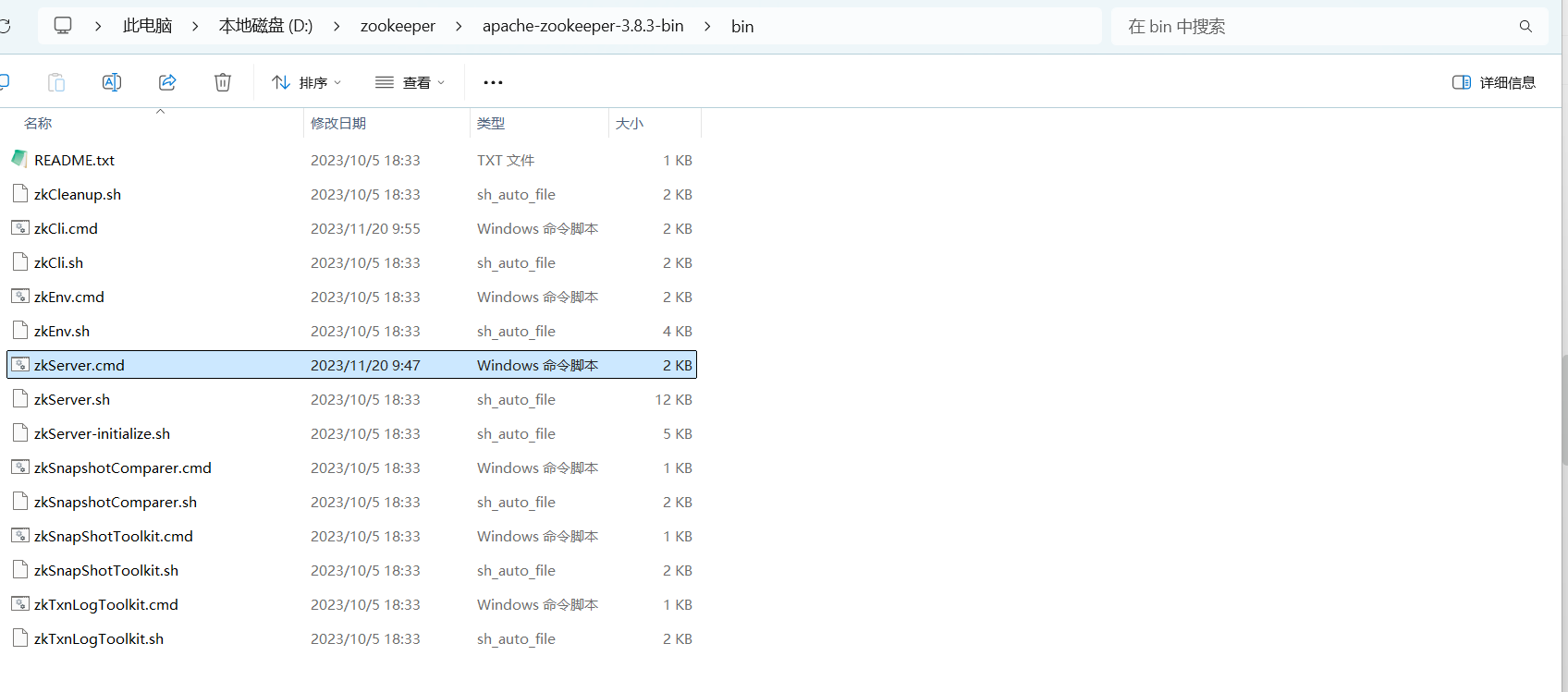Viewport: 1568px width, 692px height.
Task: Click the Paste clipboard icon in the toolbar
Action: 56,82
